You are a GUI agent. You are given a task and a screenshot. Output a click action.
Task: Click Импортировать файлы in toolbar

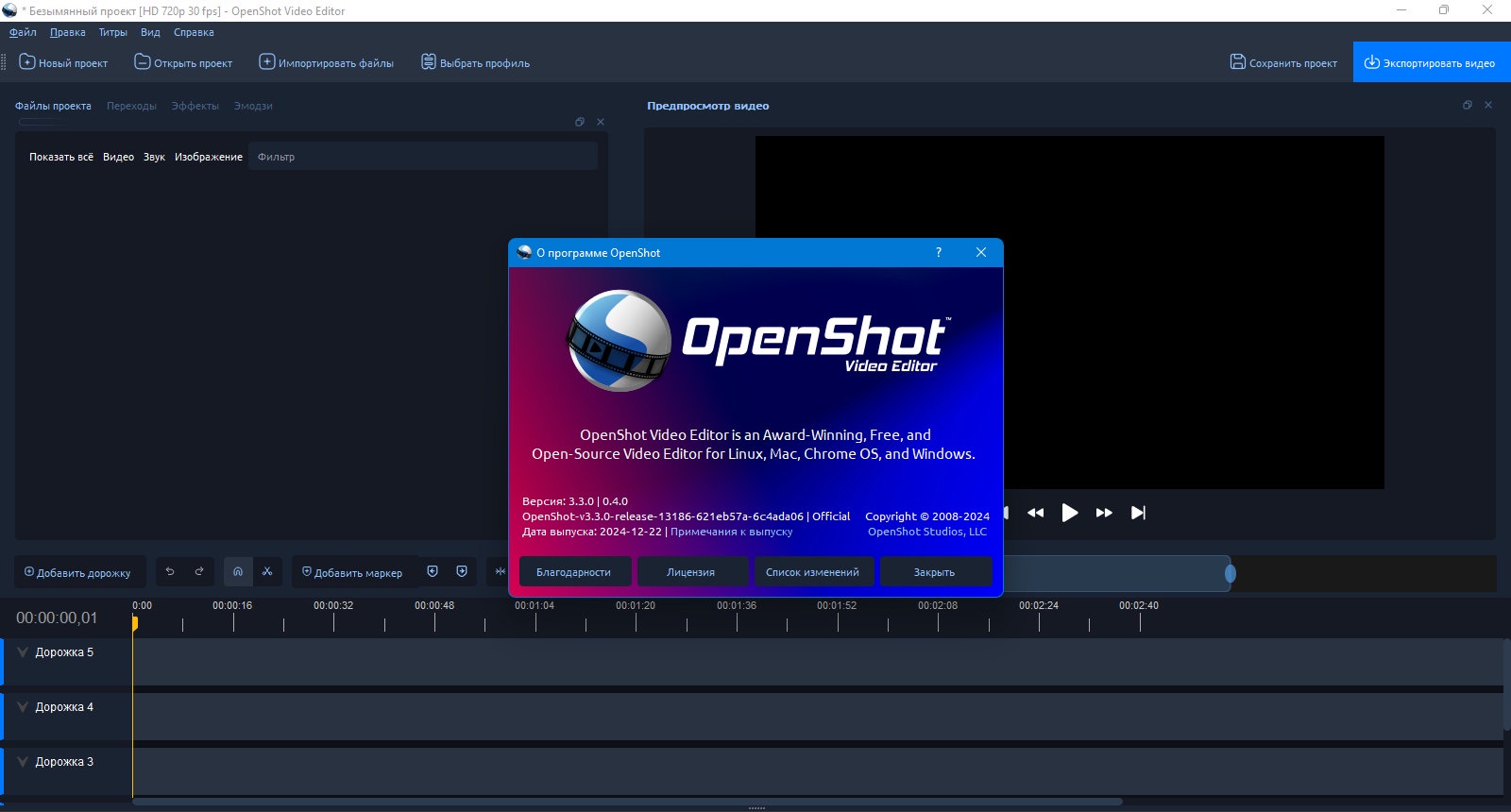(x=326, y=62)
